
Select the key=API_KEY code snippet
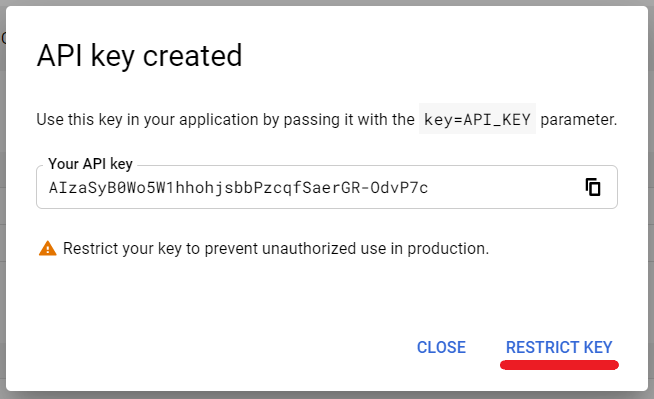click(x=477, y=120)
